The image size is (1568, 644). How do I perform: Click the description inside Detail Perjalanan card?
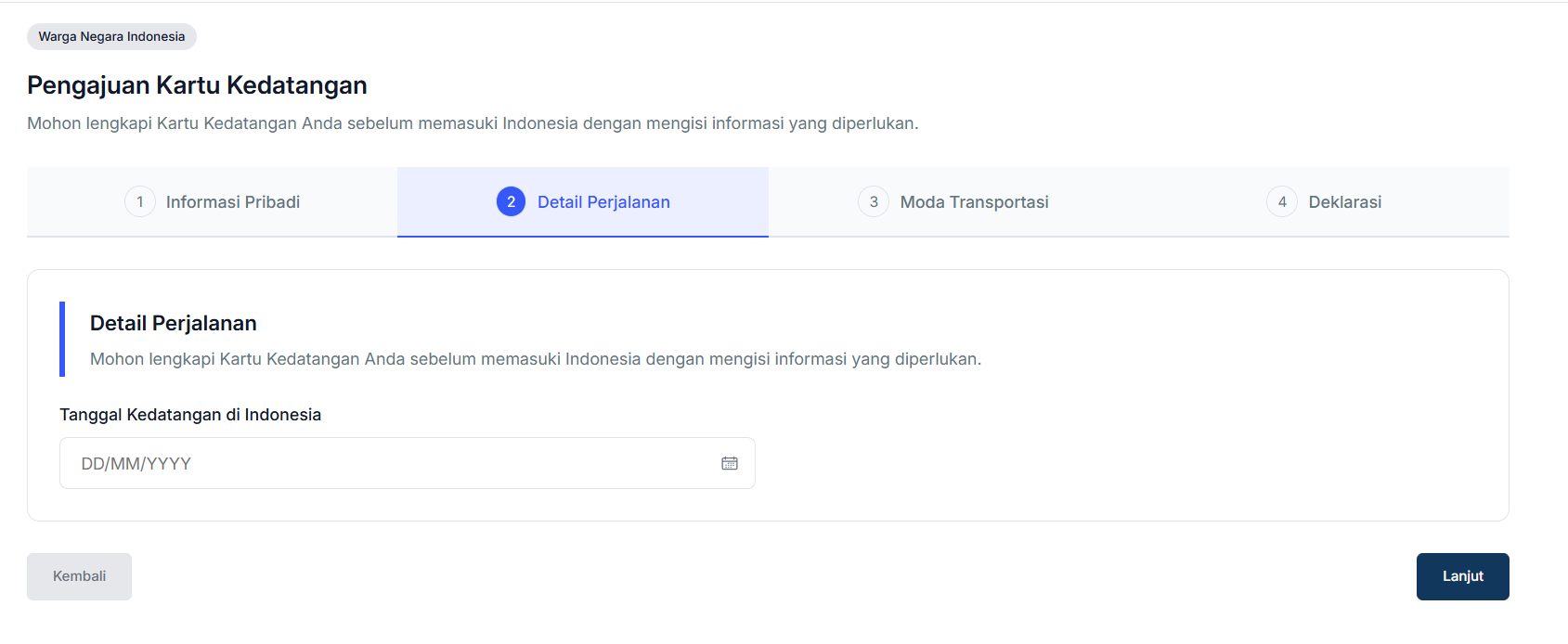tap(535, 359)
